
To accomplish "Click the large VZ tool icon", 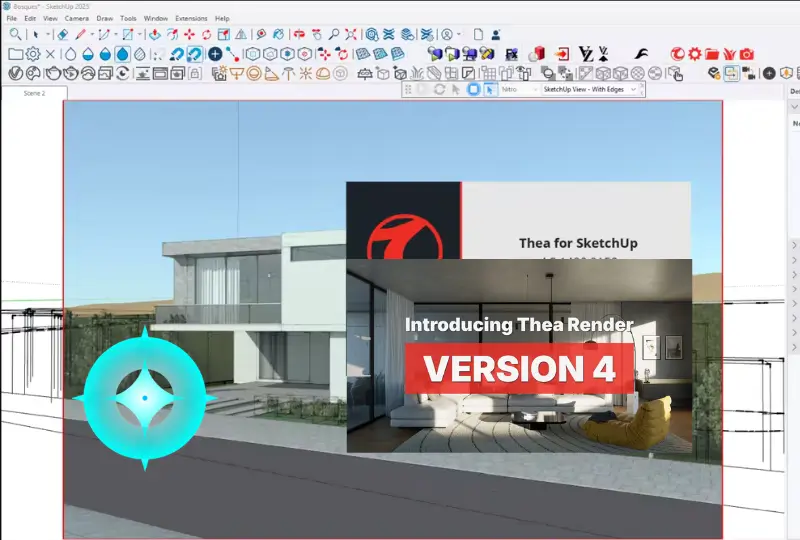I will pyautogui.click(x=586, y=54).
